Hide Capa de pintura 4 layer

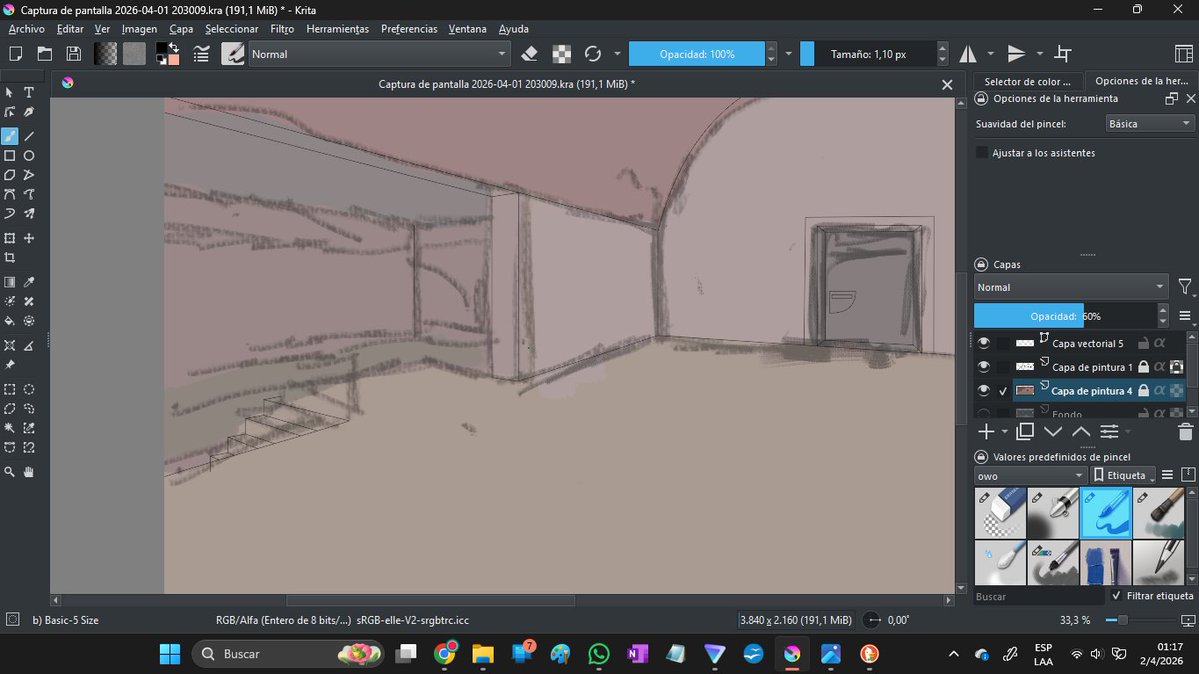[983, 390]
